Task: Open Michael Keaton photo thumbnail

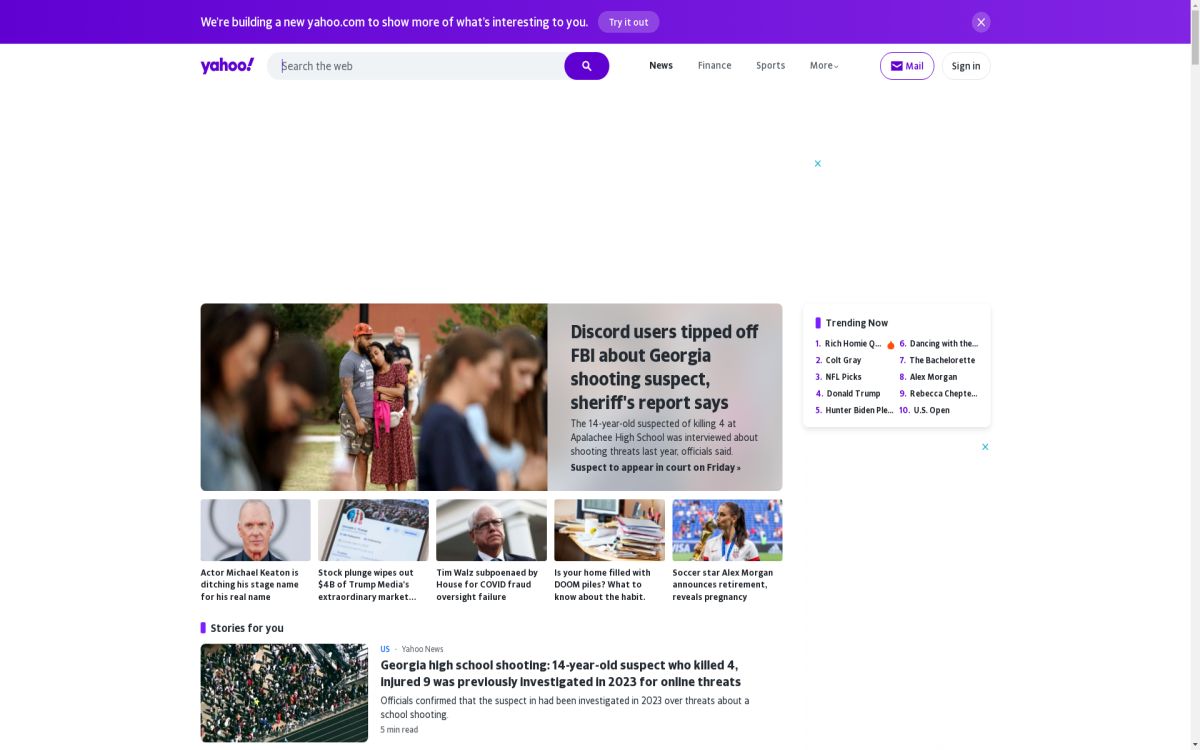Action: click(255, 530)
